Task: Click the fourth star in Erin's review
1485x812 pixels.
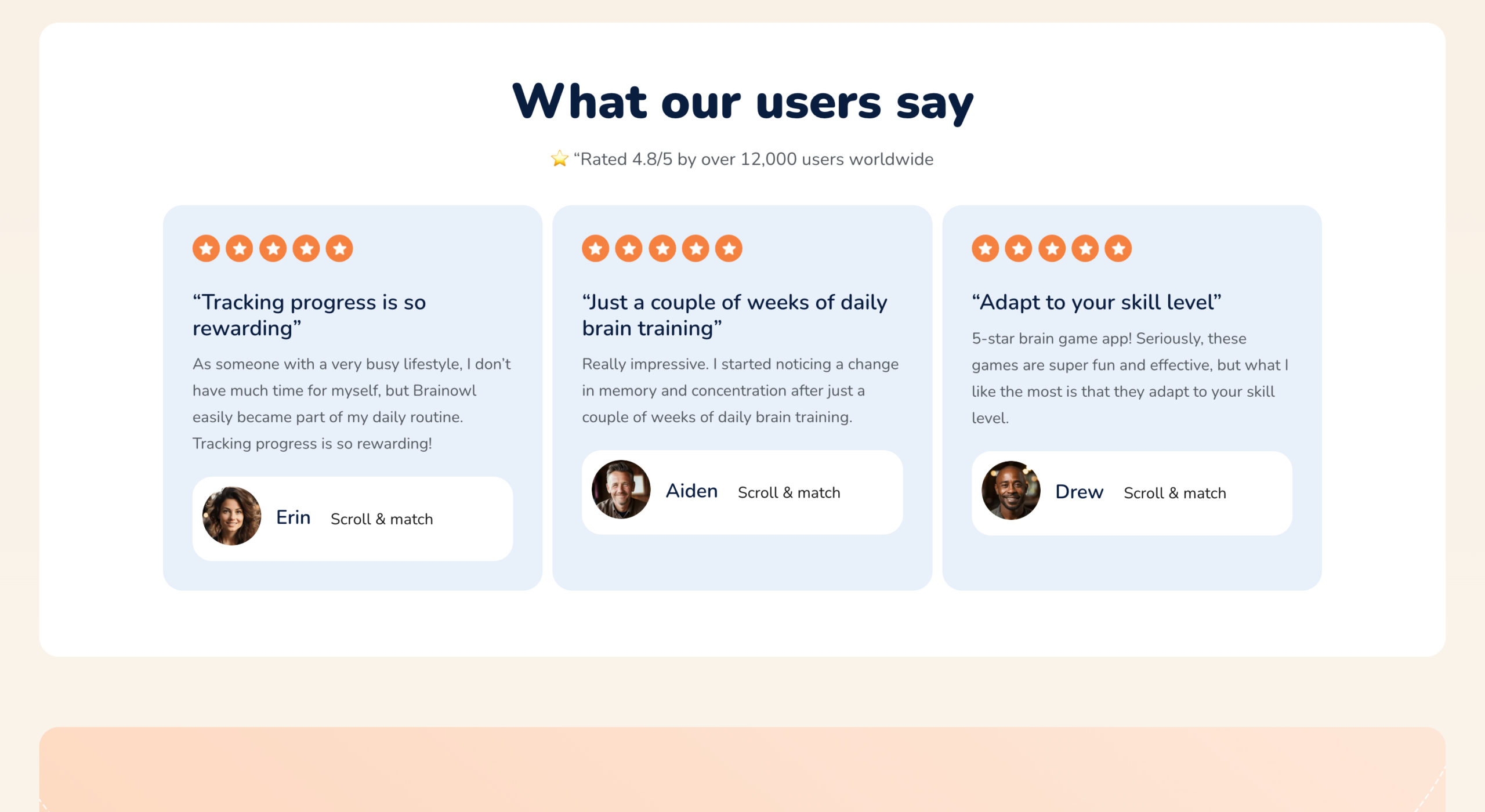Action: tap(306, 249)
